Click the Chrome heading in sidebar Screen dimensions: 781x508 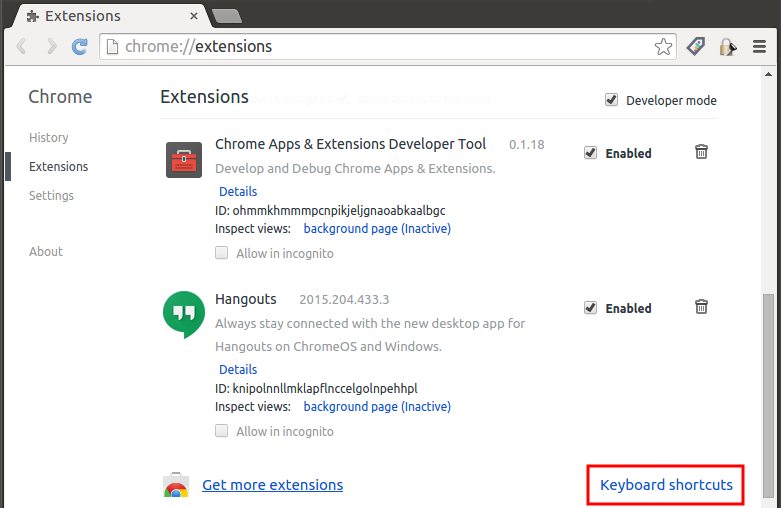tap(60, 97)
